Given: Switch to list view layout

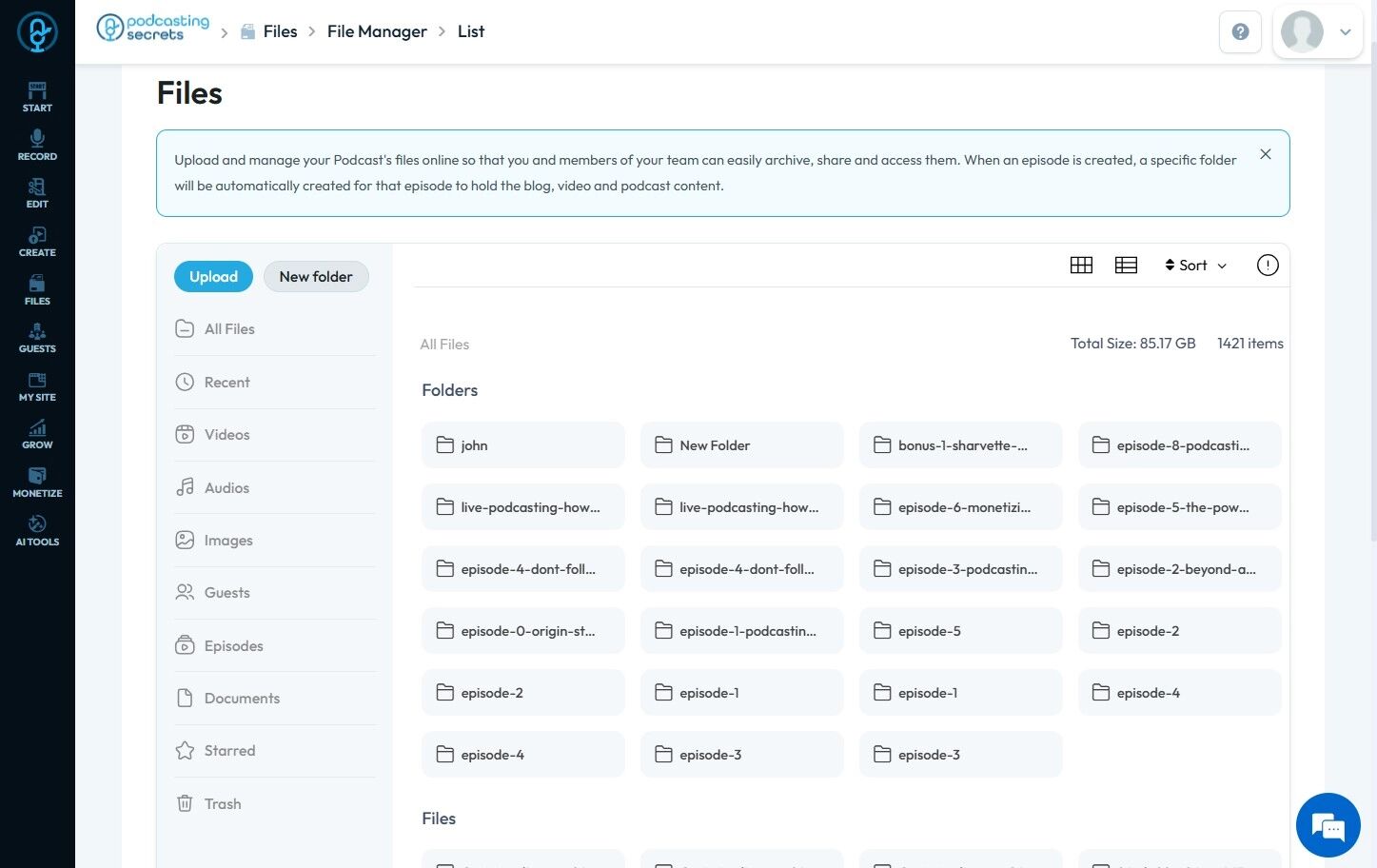Looking at the screenshot, I should pyautogui.click(x=1126, y=266).
